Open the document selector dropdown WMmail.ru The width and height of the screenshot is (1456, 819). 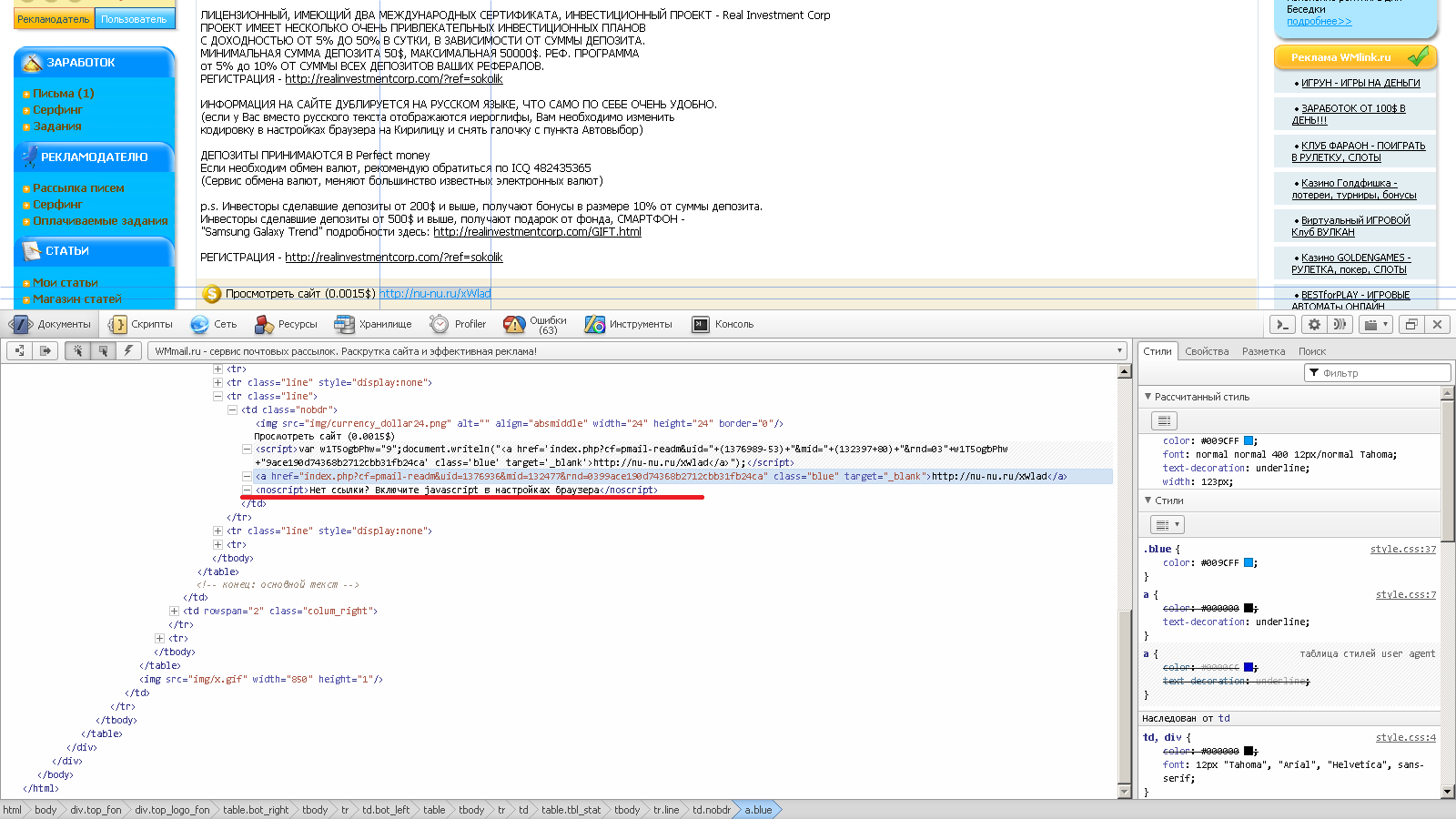(x=638, y=350)
